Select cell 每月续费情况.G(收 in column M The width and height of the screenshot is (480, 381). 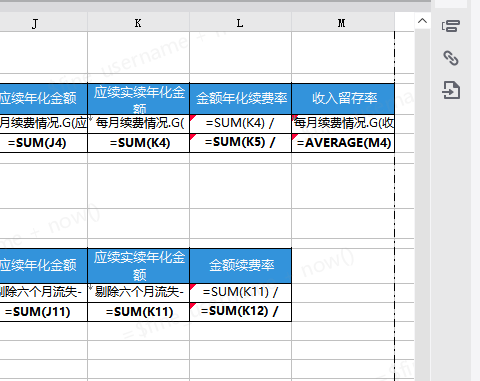[x=343, y=124]
